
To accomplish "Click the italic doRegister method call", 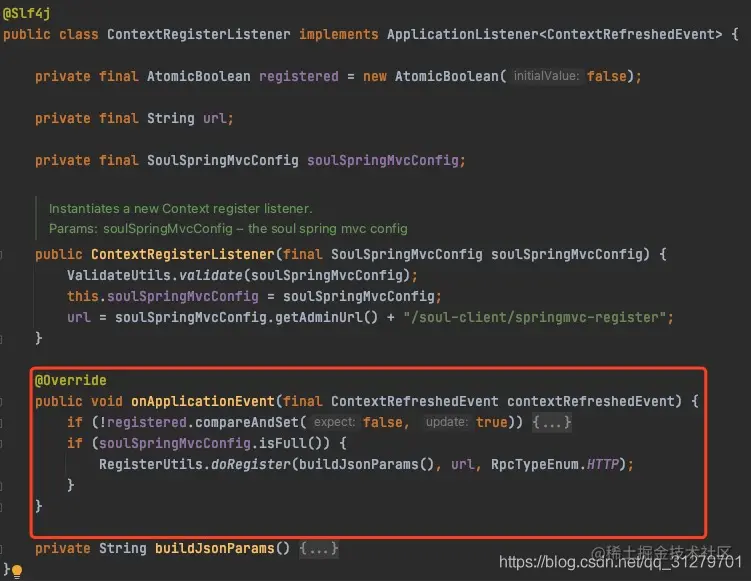I will click(250, 465).
